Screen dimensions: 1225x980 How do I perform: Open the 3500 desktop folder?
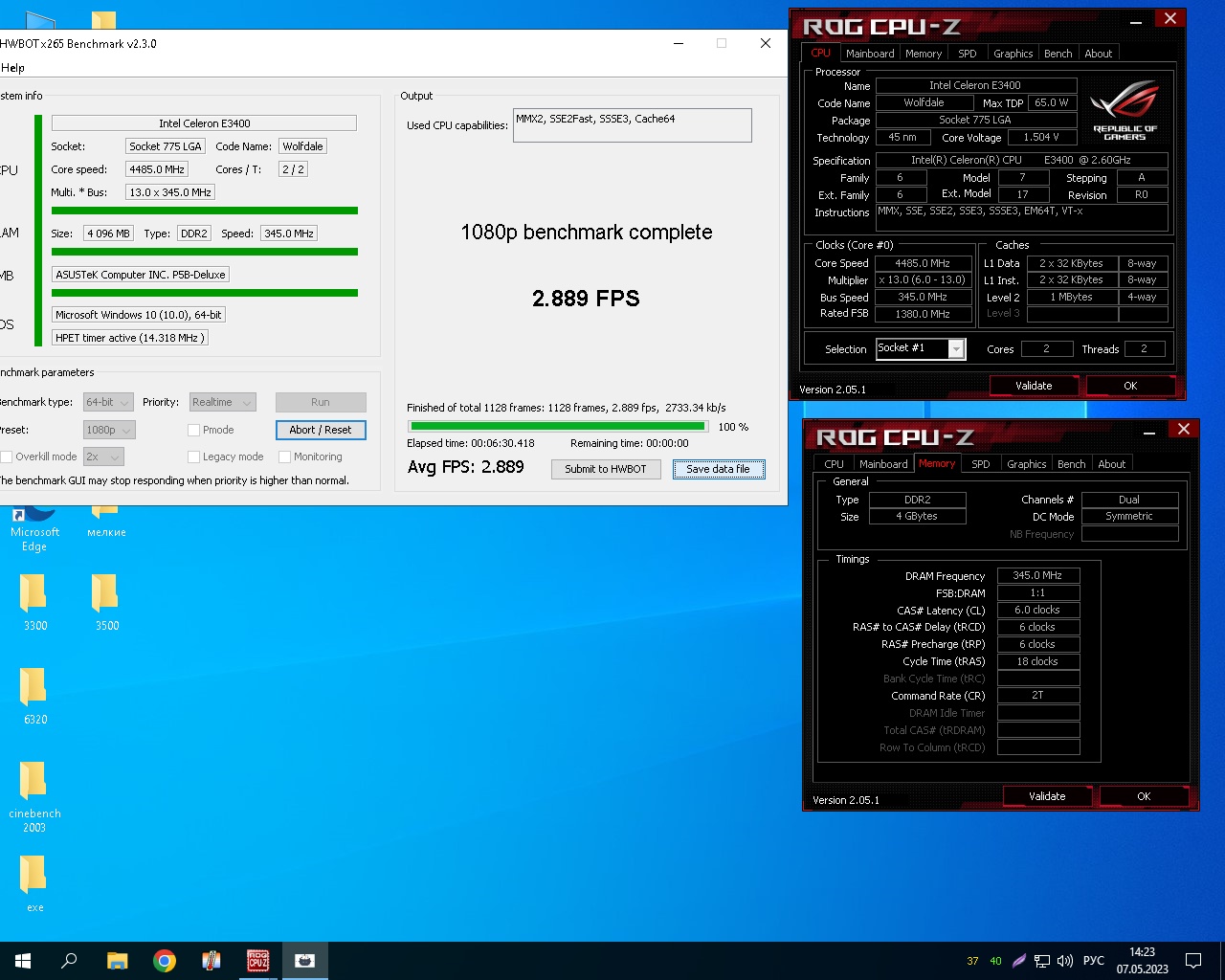click(x=106, y=602)
